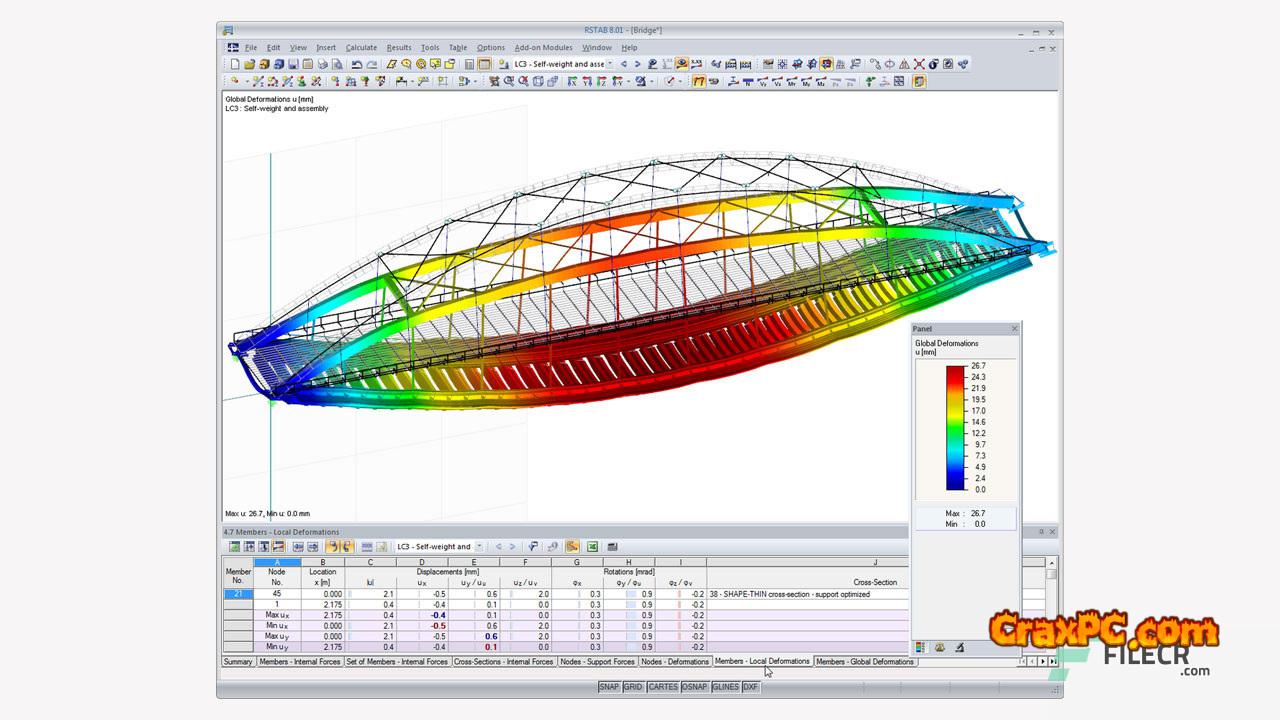Open the load case dropdown in the toolbar
Screen dimensions: 1280x720
coord(610,64)
